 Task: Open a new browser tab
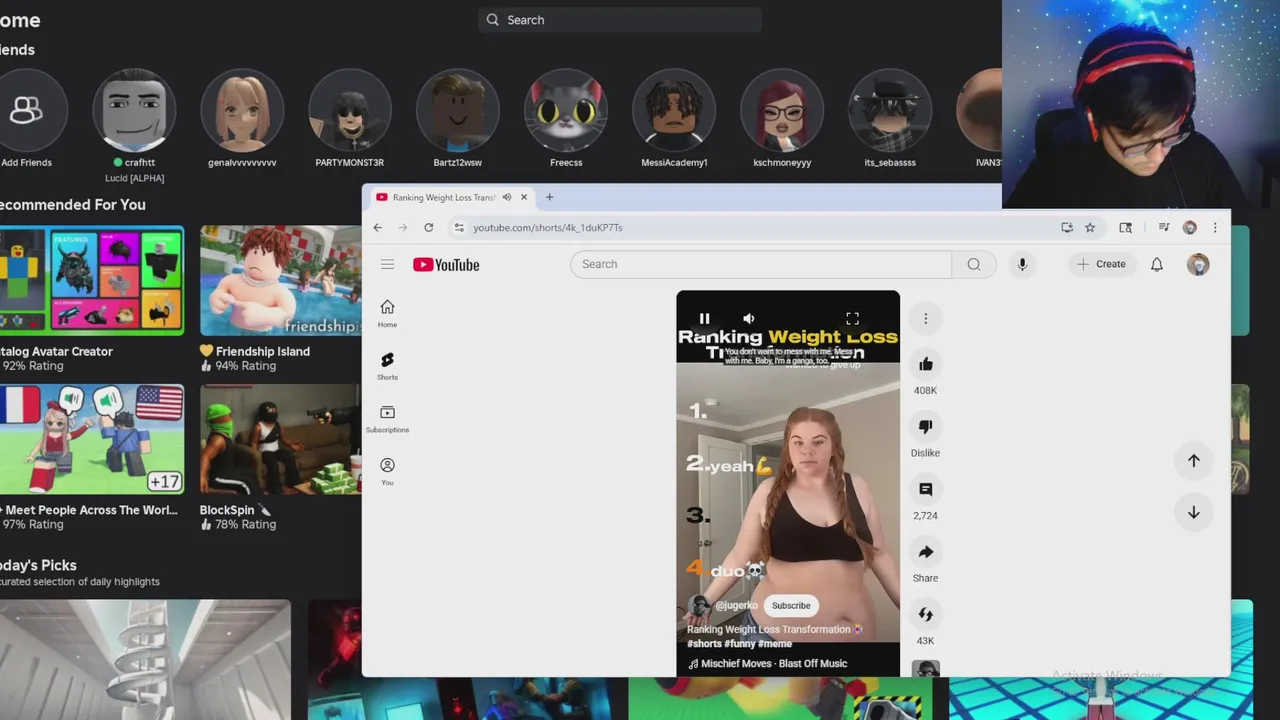pos(549,197)
